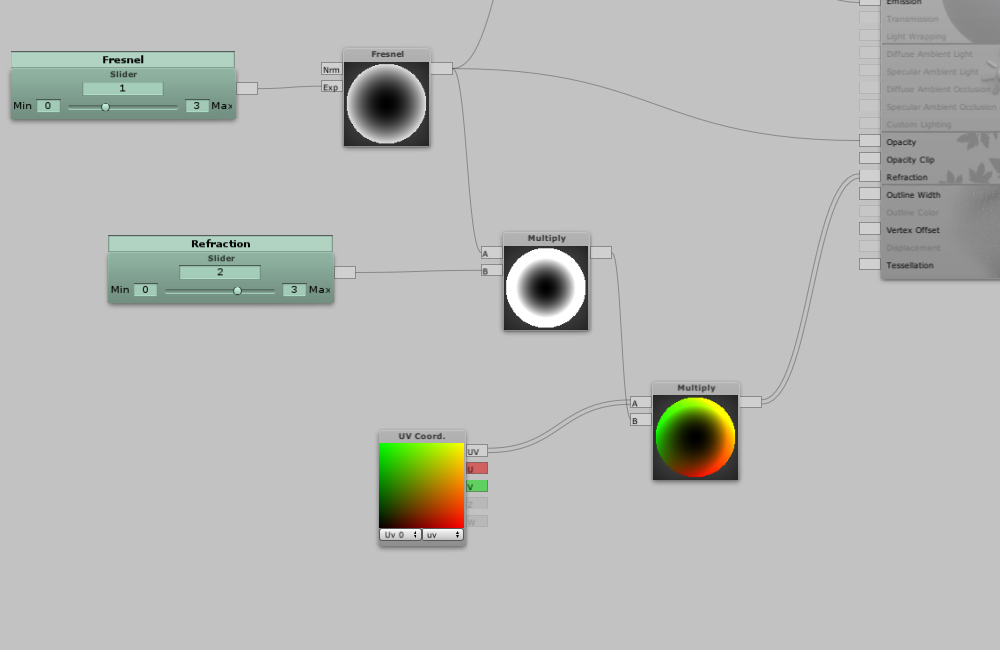Viewport: 1000px width, 650px height.
Task: Click the Outline Width input connector
Action: pos(870,193)
